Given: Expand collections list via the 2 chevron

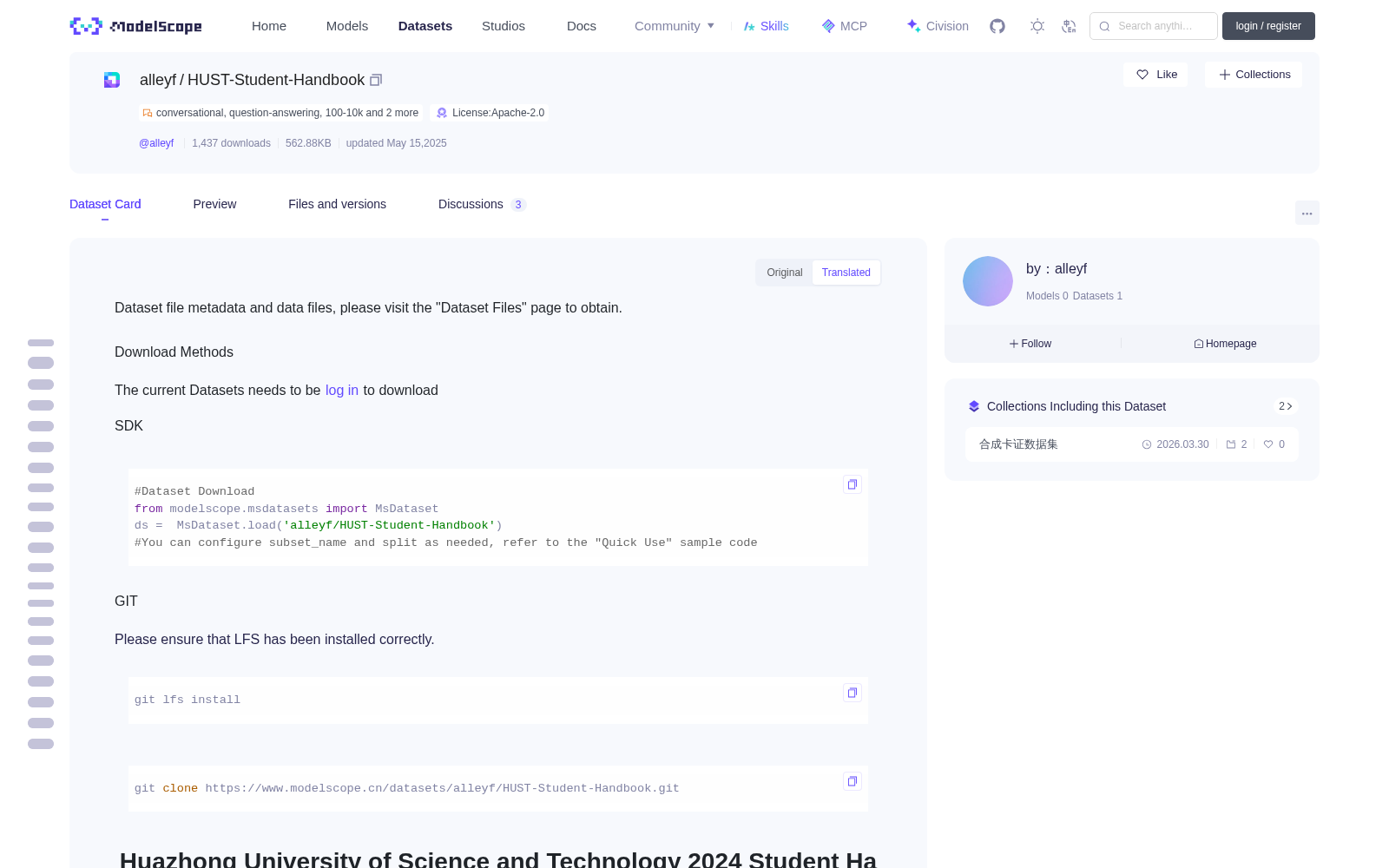Looking at the screenshot, I should coord(1286,406).
